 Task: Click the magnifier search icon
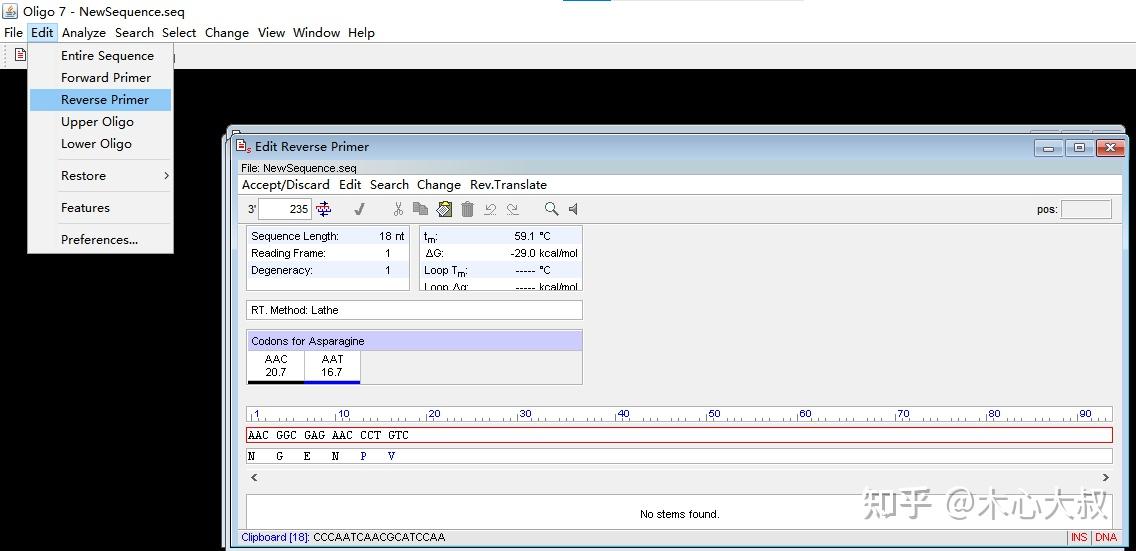551,209
